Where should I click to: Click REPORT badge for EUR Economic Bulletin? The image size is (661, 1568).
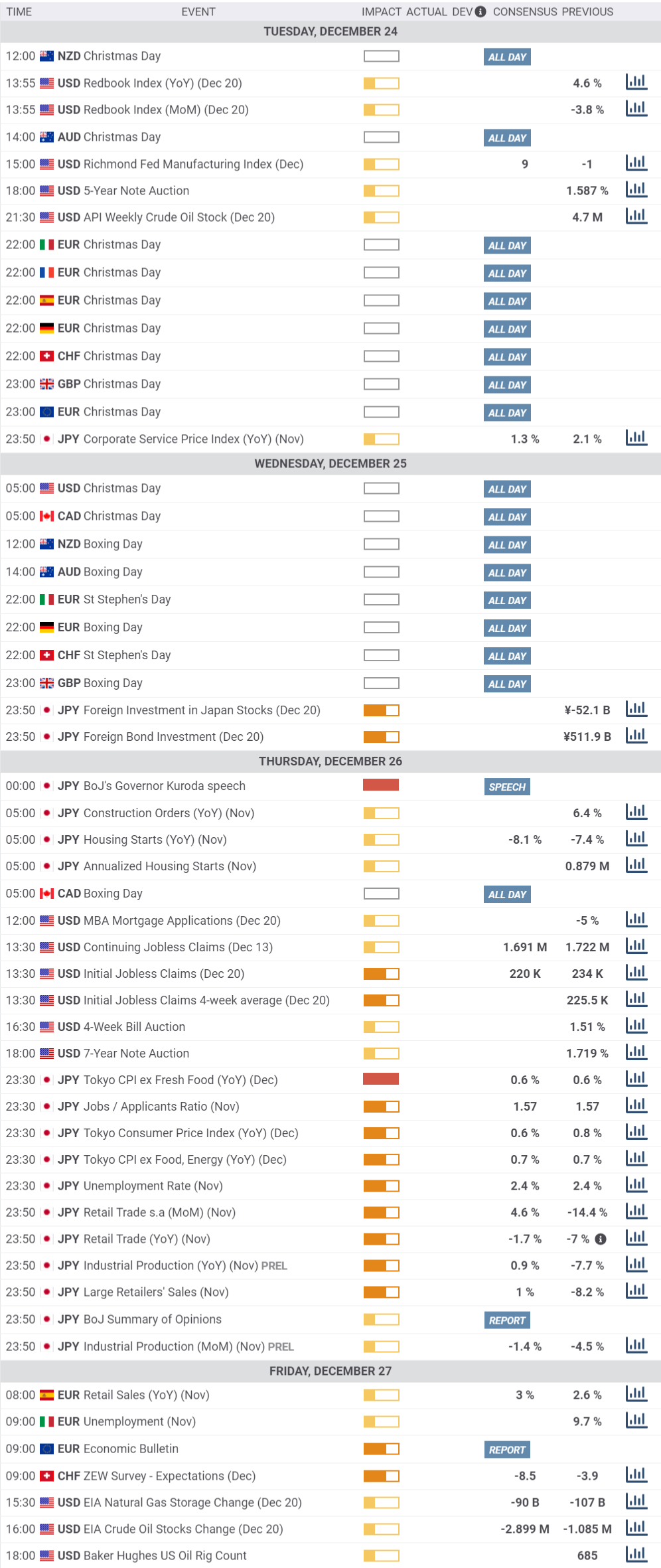point(507,1450)
